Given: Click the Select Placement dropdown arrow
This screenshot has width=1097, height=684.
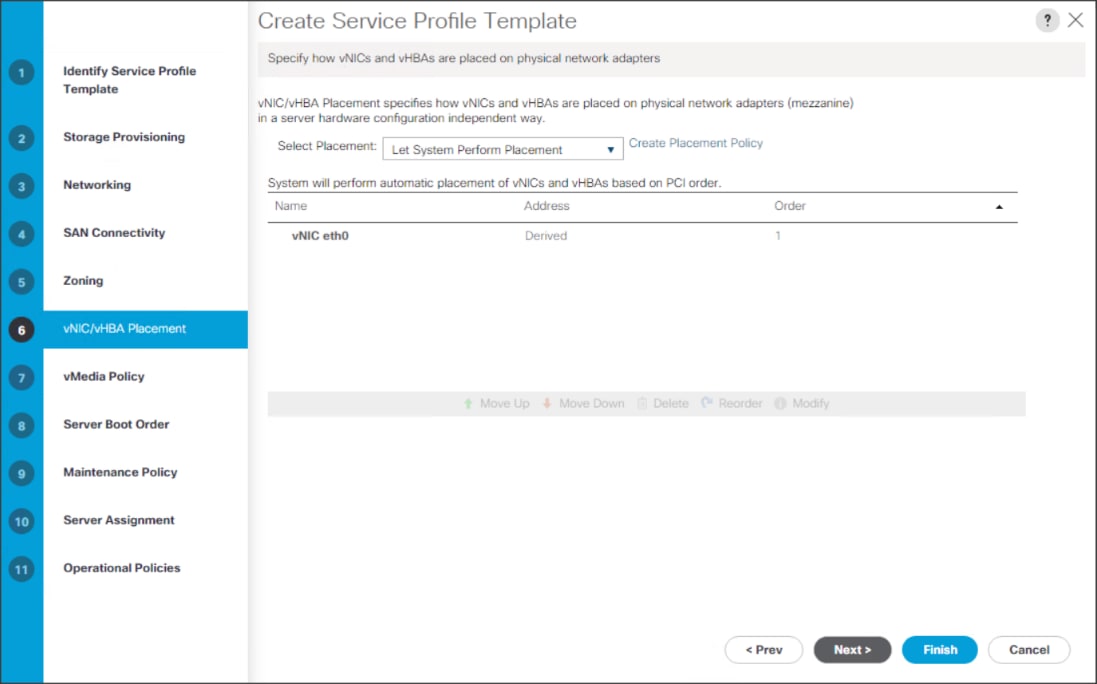Looking at the screenshot, I should pyautogui.click(x=610, y=148).
